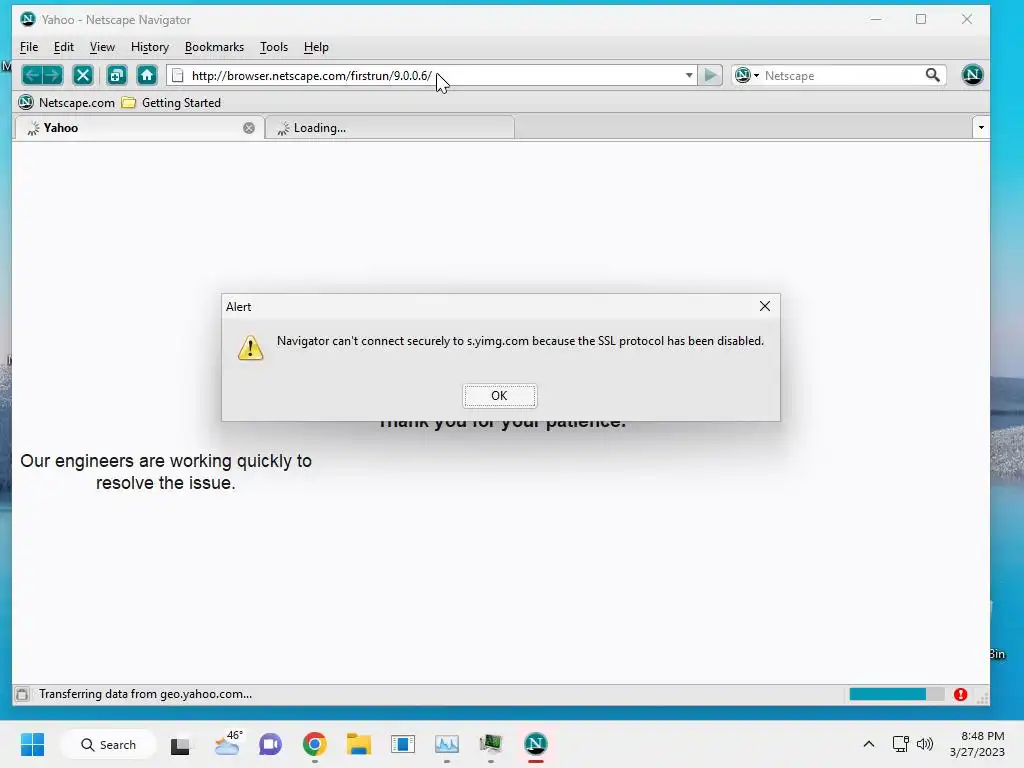Click the volume speaker icon
The height and width of the screenshot is (768, 1024).
[925, 744]
